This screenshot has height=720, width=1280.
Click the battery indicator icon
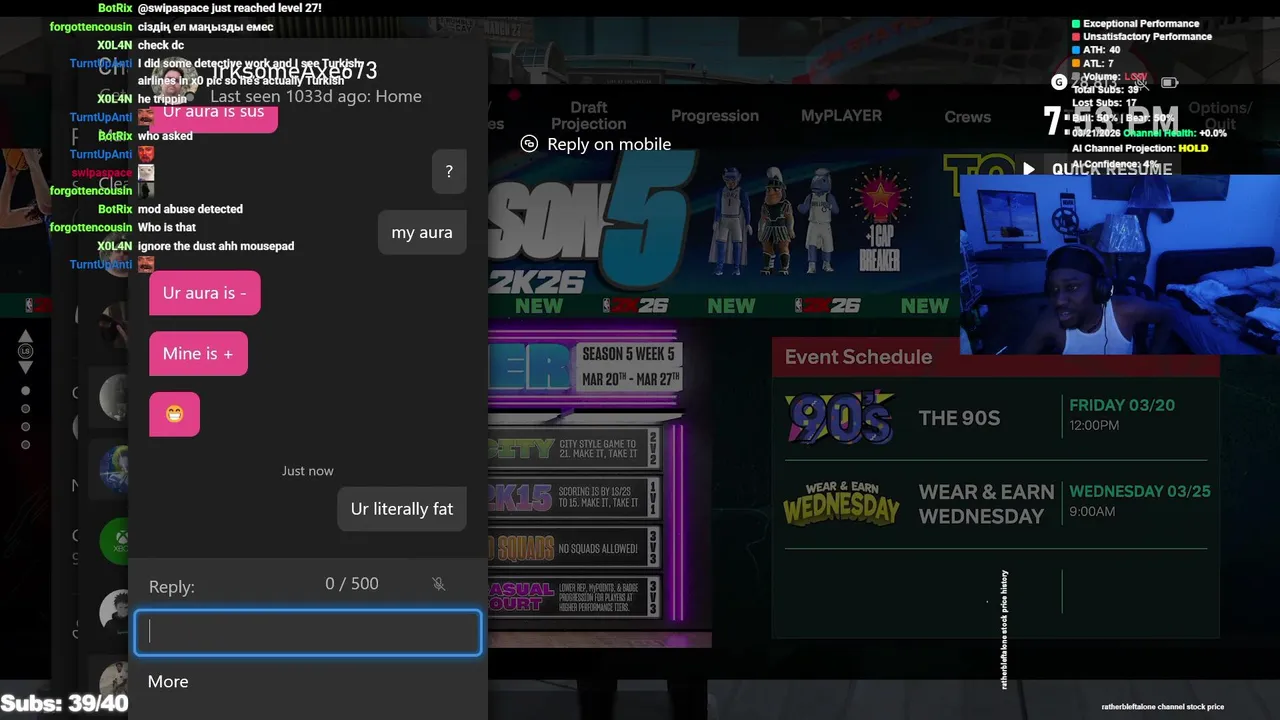pyautogui.click(x=1169, y=82)
